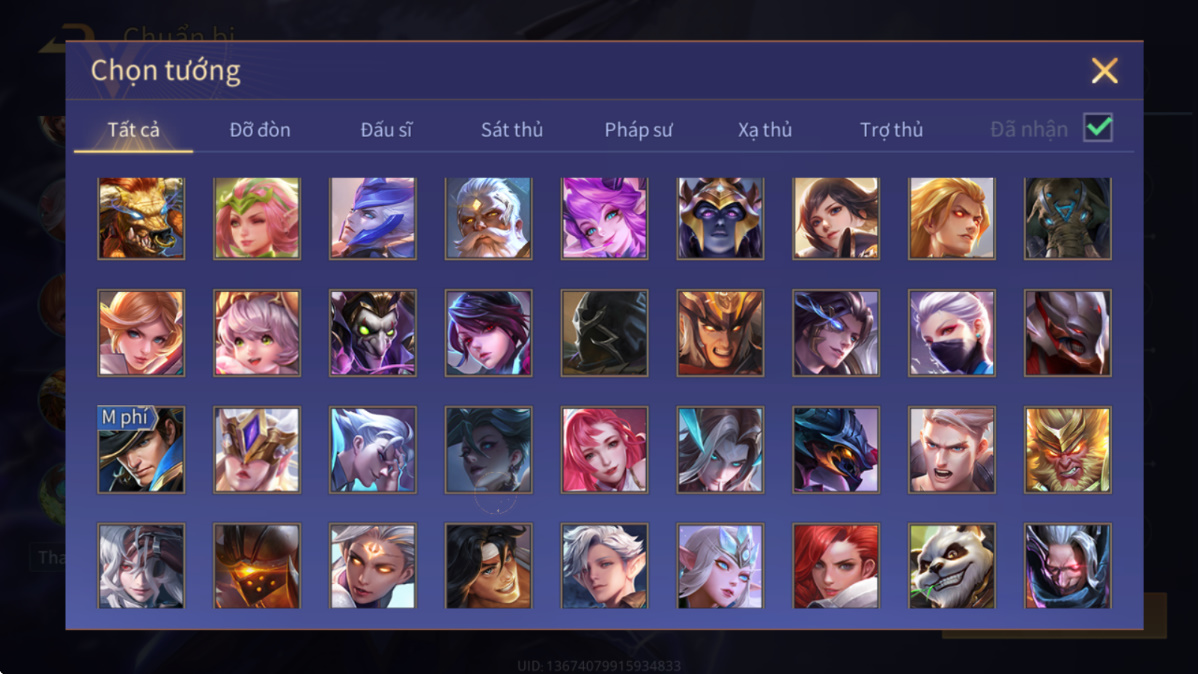Open the 'Sát thủ' tab

512,130
